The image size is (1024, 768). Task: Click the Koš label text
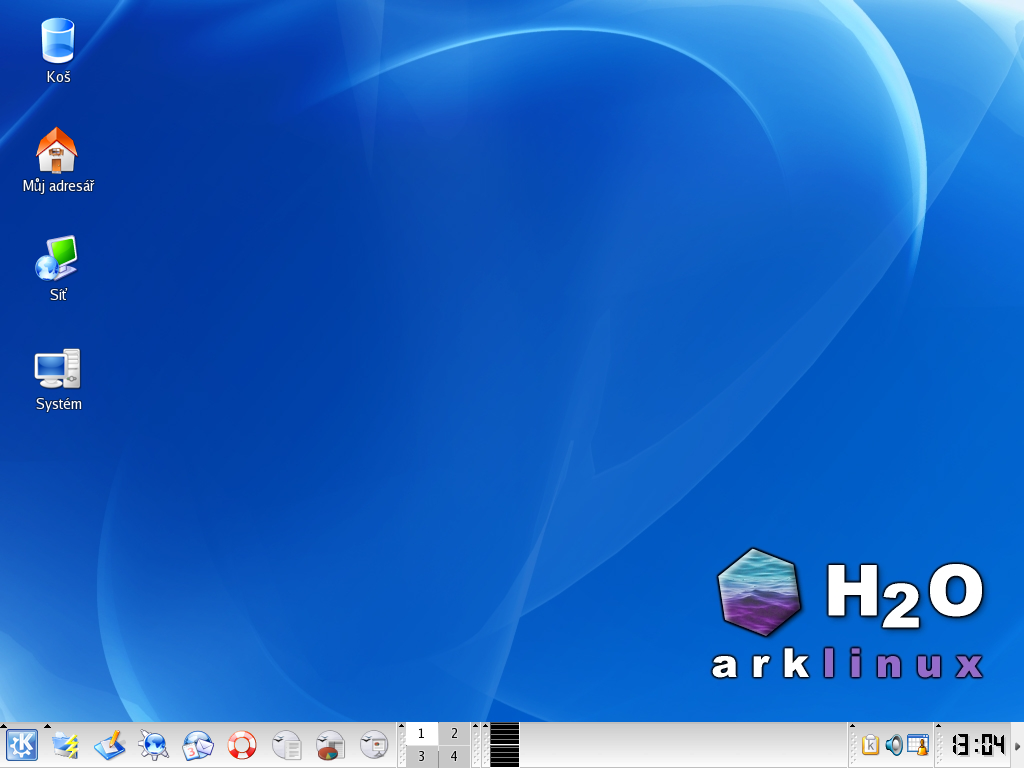58,77
